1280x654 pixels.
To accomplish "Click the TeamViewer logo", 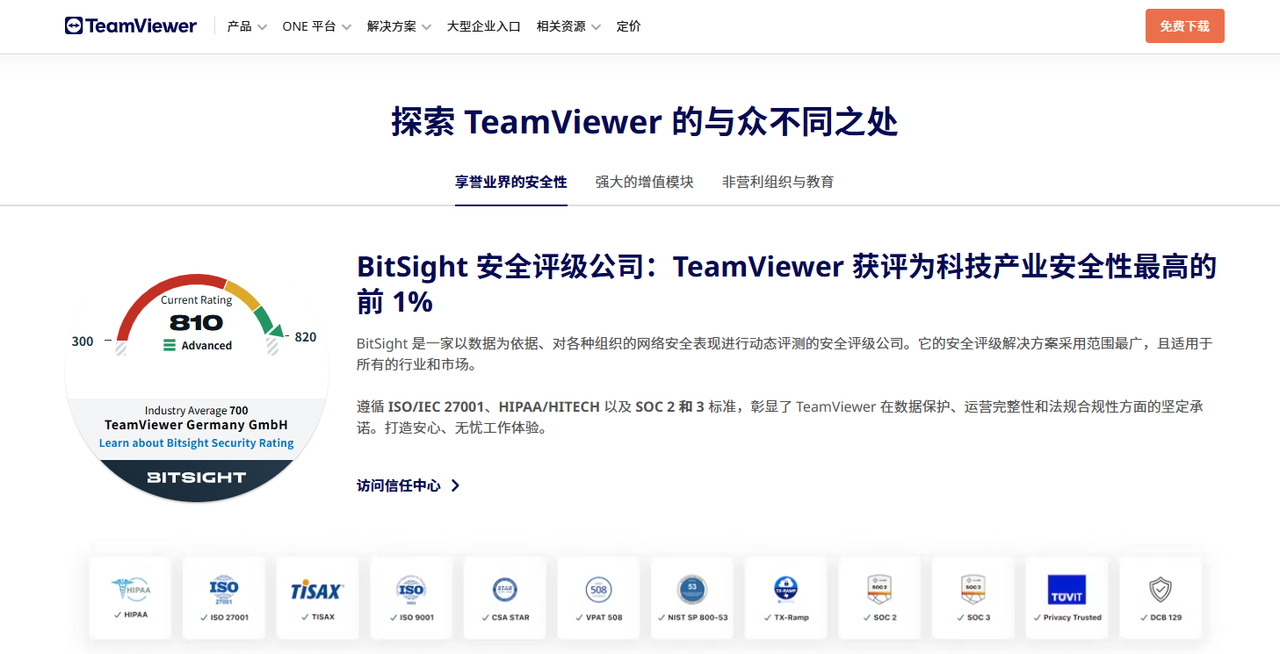I will [131, 26].
